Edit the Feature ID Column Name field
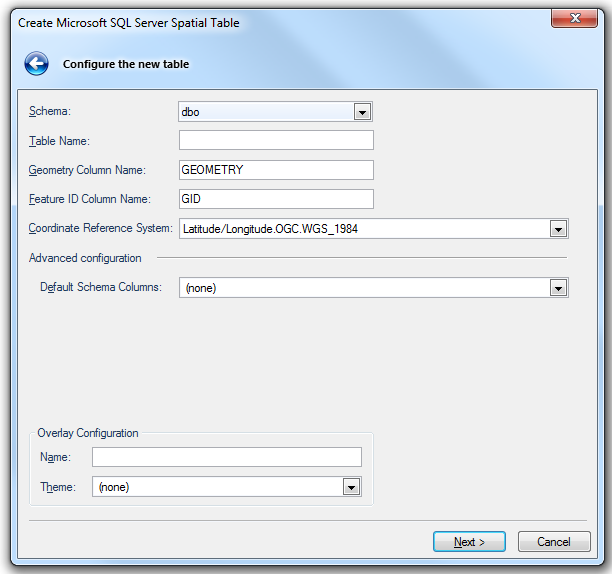Viewport: 612px width, 574px height. pyautogui.click(x=276, y=199)
